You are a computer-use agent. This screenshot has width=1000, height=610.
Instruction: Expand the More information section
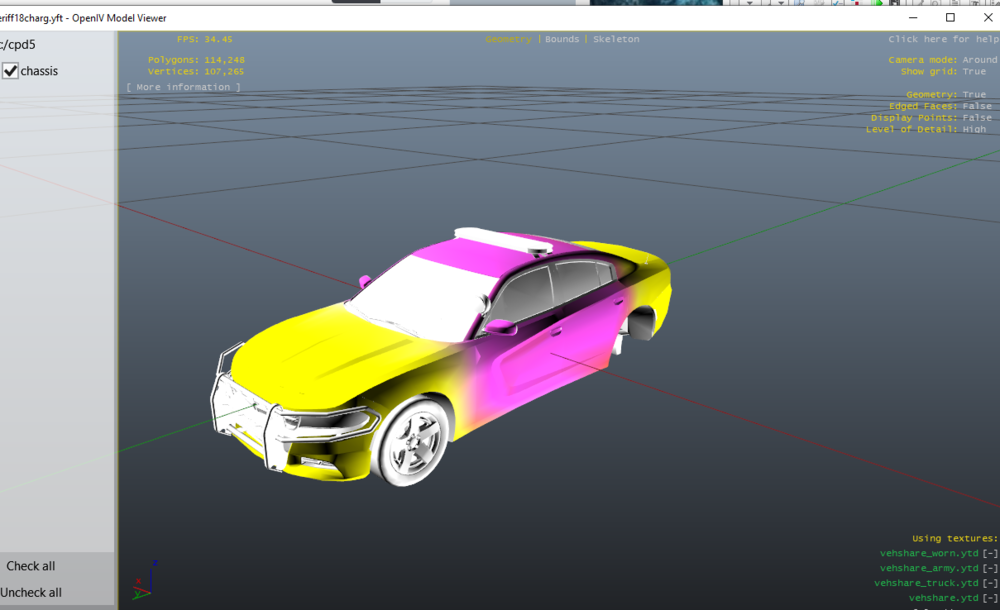point(183,87)
